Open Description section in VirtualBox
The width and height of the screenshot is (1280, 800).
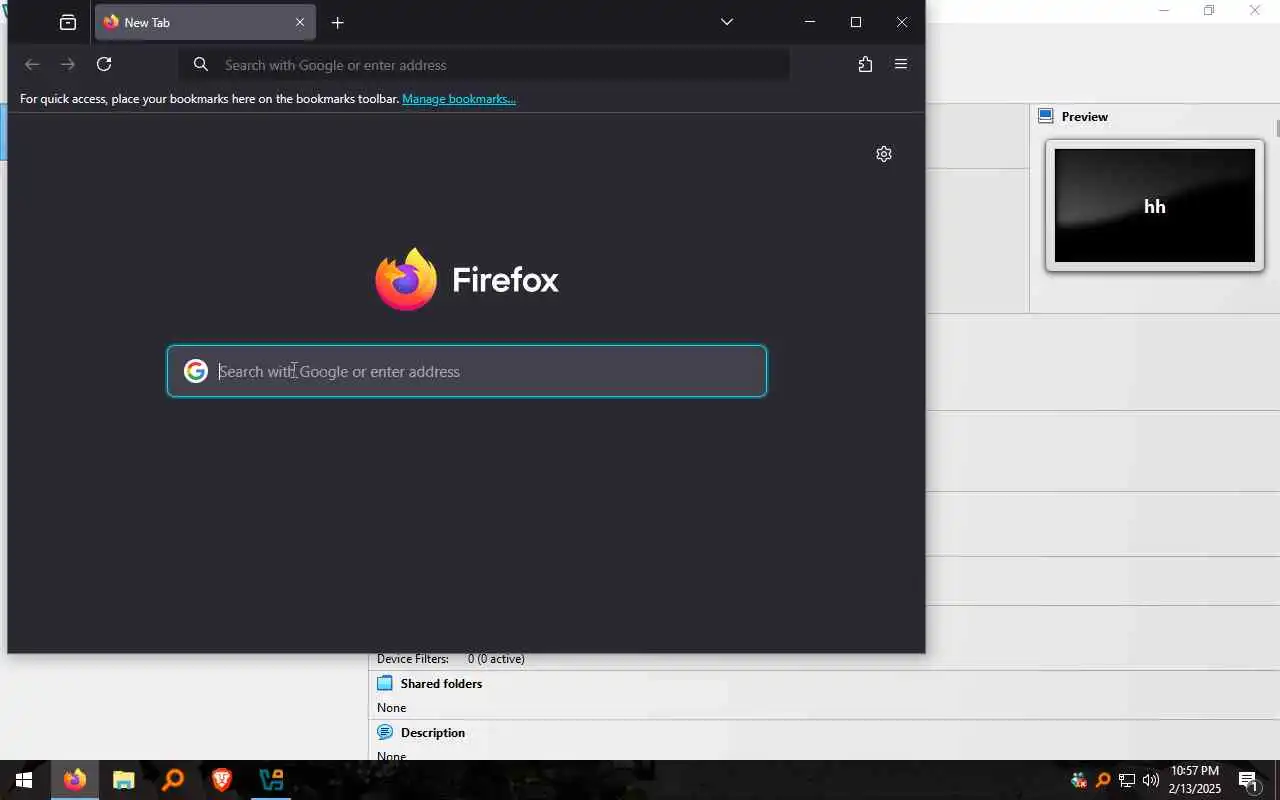(x=433, y=733)
